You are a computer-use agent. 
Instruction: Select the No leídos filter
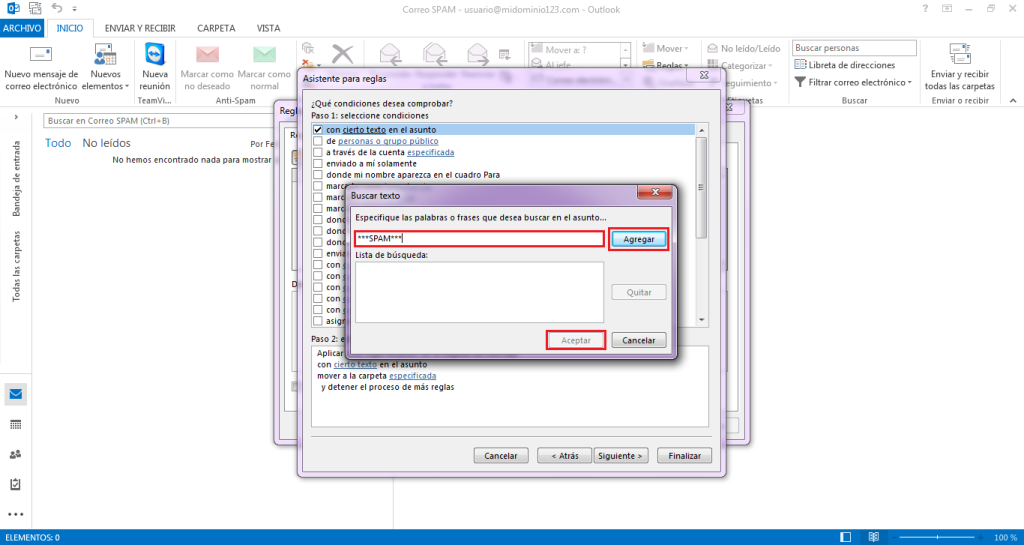click(x=106, y=143)
